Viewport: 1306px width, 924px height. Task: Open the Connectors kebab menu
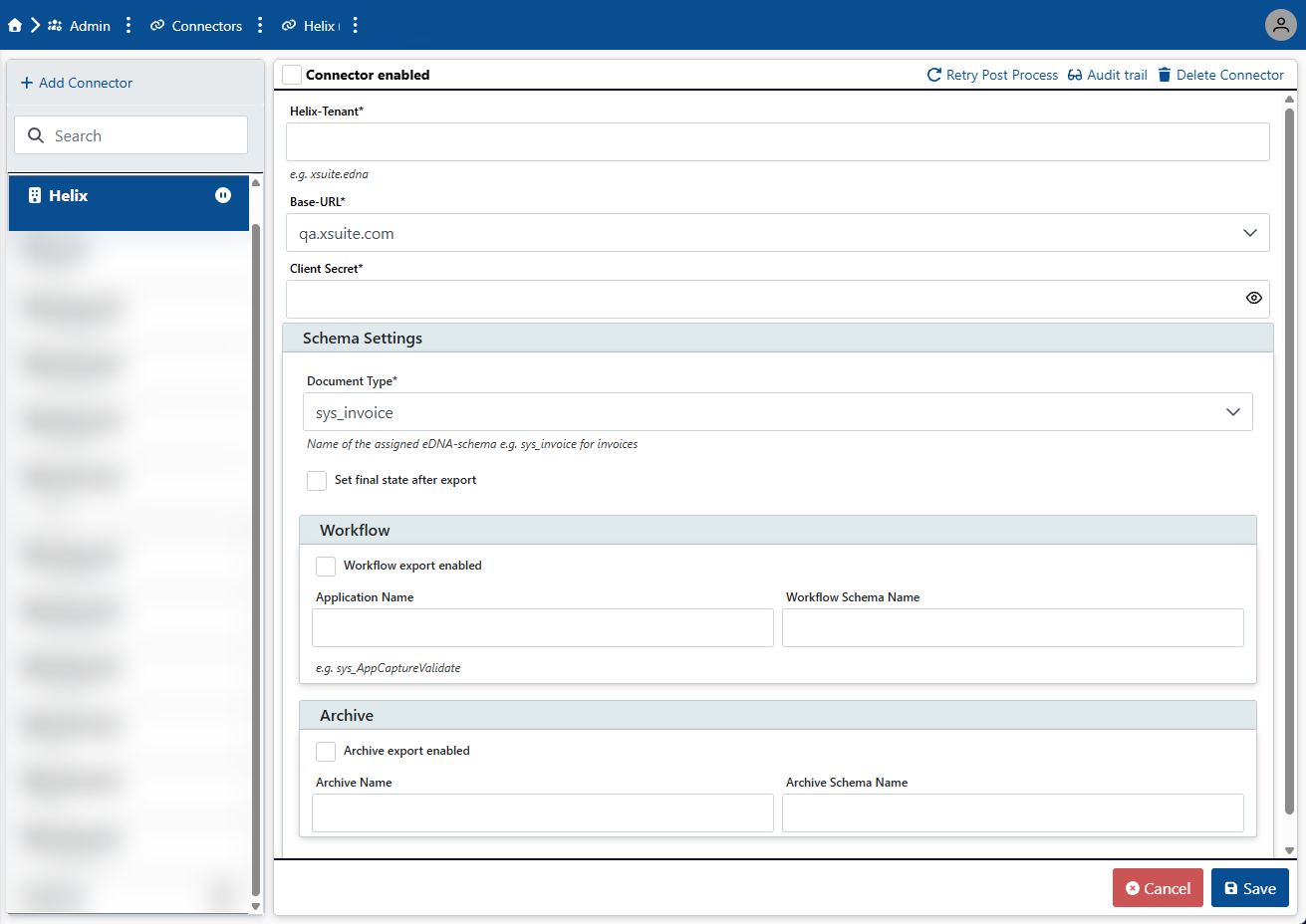tap(260, 25)
